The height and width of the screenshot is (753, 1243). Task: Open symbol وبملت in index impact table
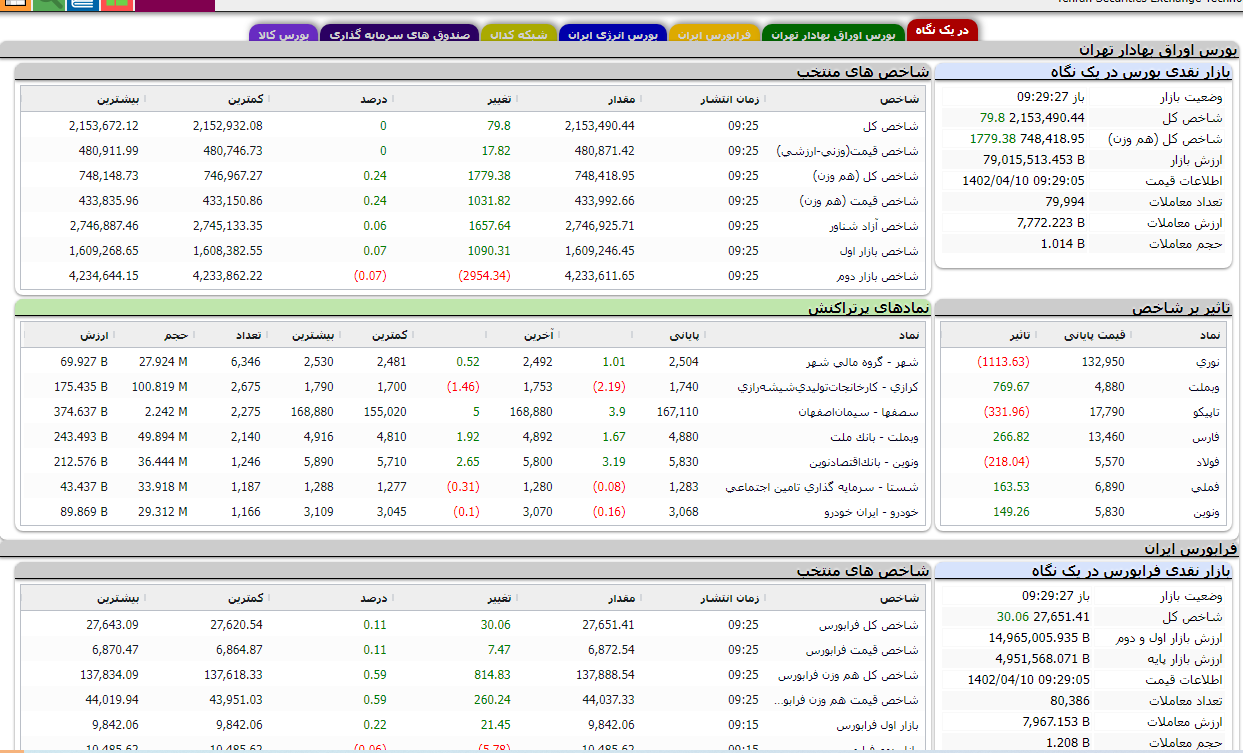click(x=1205, y=387)
